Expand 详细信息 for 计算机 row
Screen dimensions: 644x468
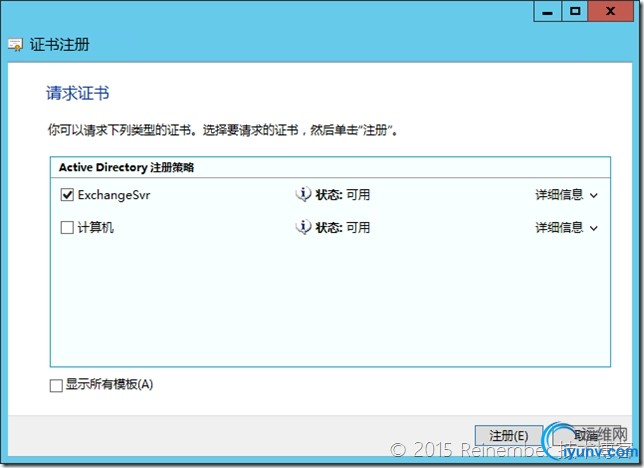[566, 227]
